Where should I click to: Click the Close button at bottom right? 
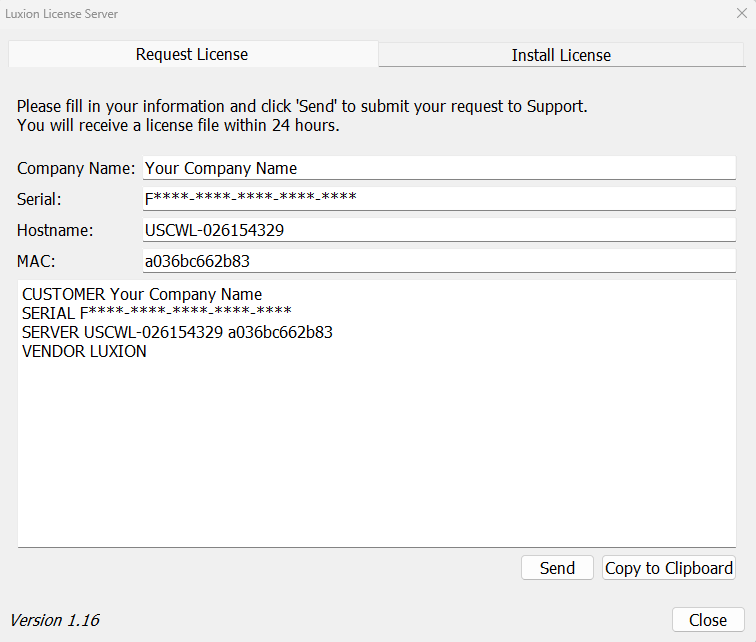click(x=708, y=620)
